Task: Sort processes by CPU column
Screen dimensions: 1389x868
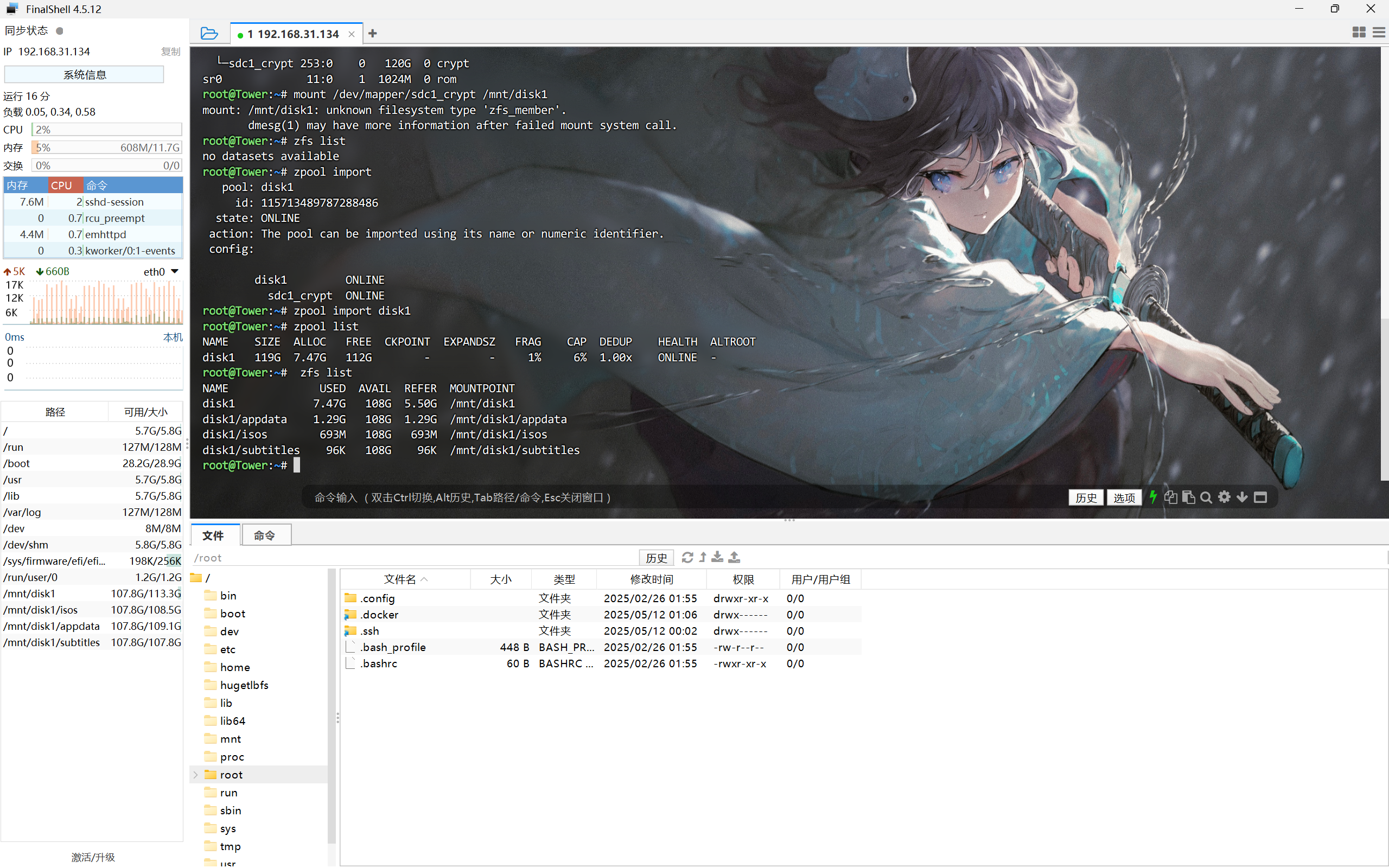Action: pos(65,186)
